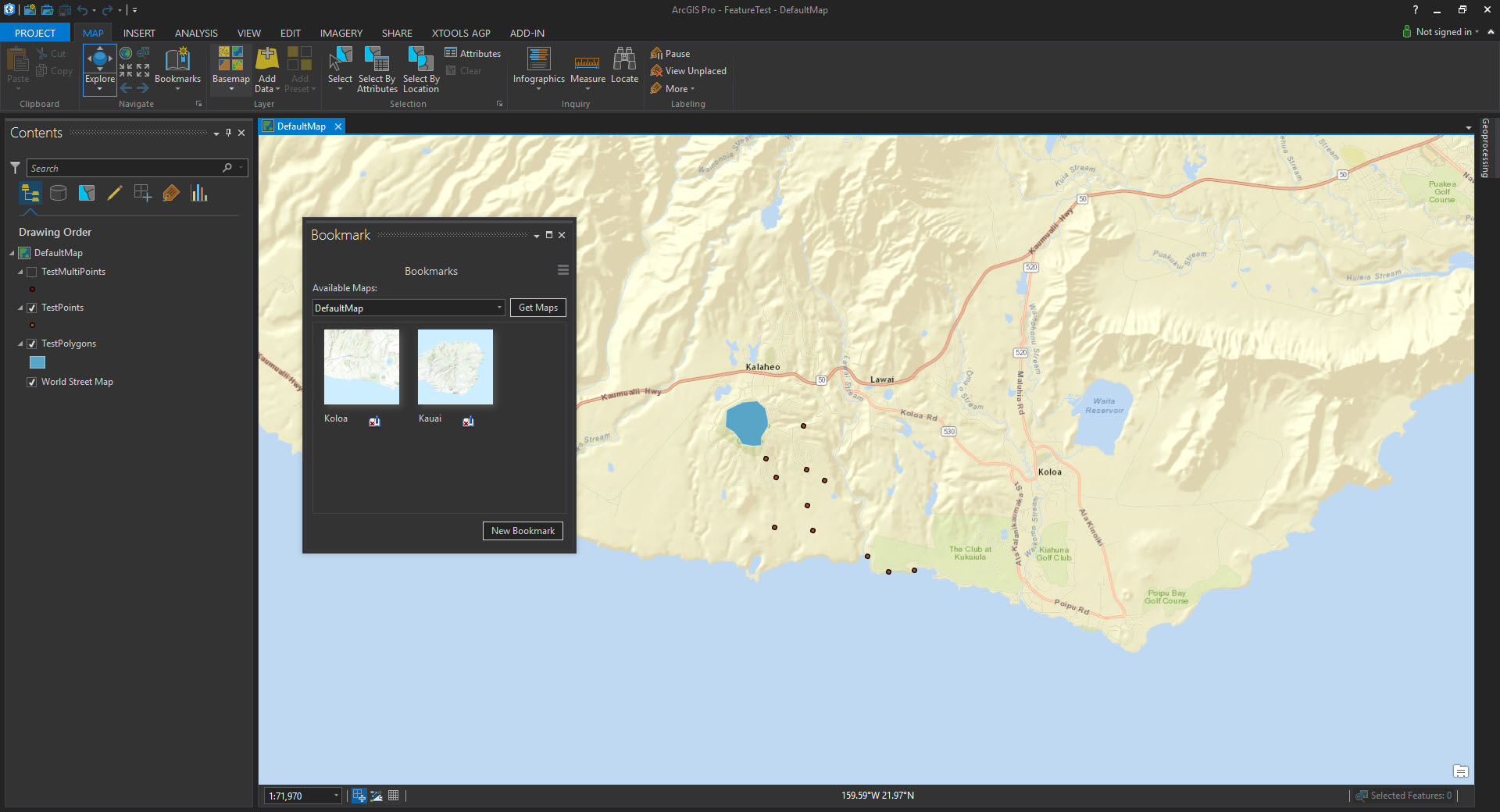Toggle World Street Map layer visibility
The image size is (1500, 812).
32,383
